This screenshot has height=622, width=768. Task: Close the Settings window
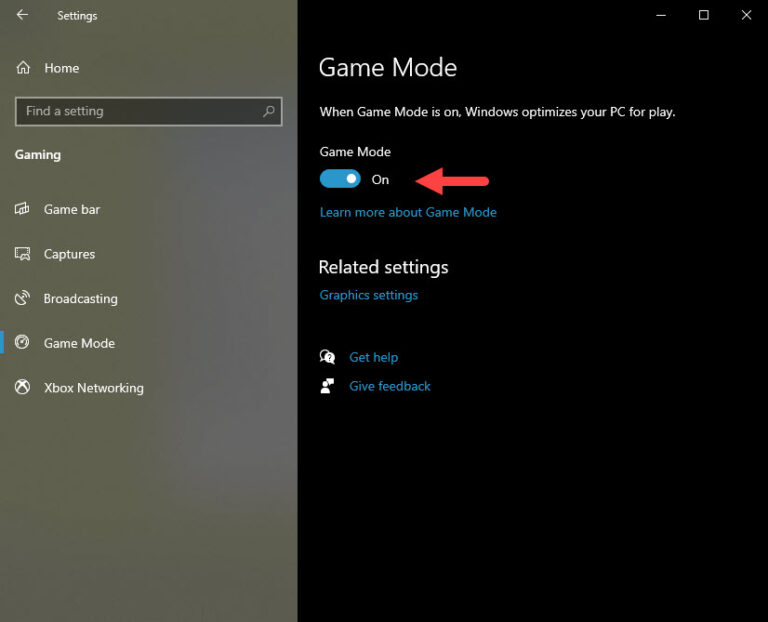(x=746, y=15)
